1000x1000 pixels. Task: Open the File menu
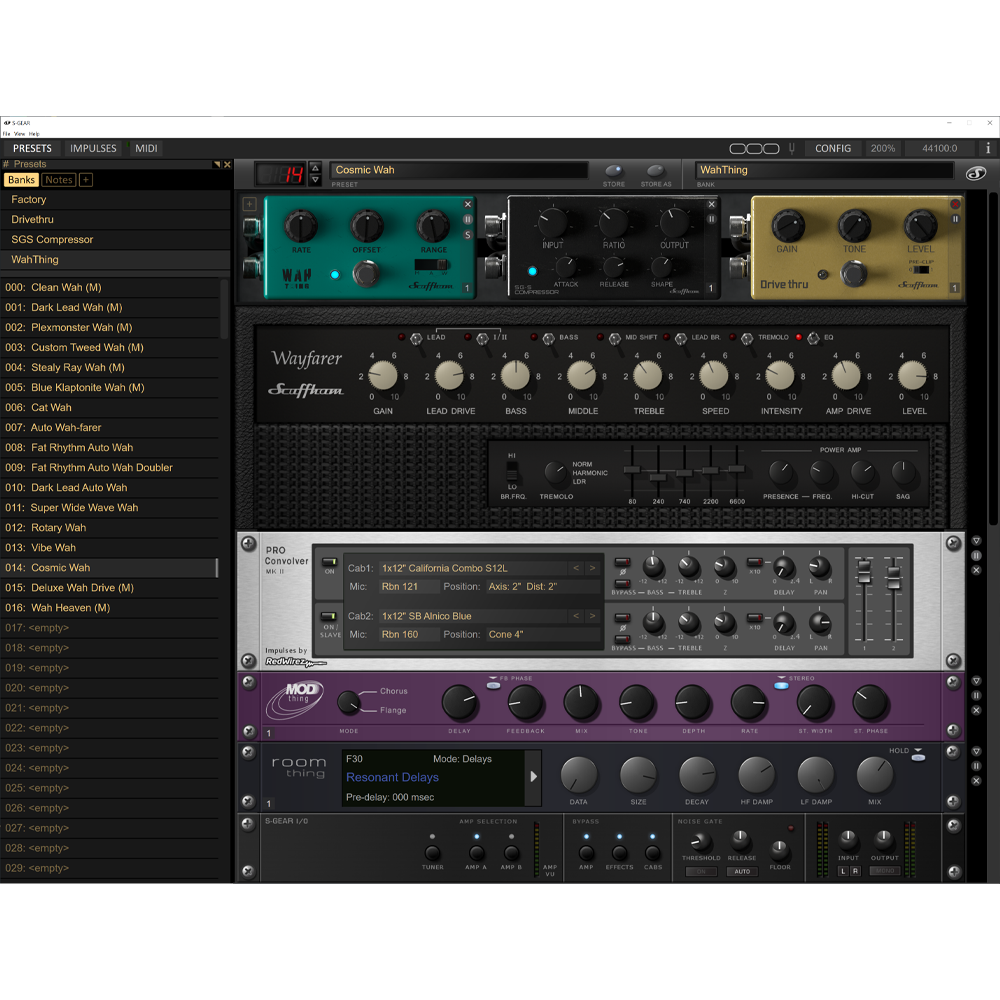pos(6,134)
